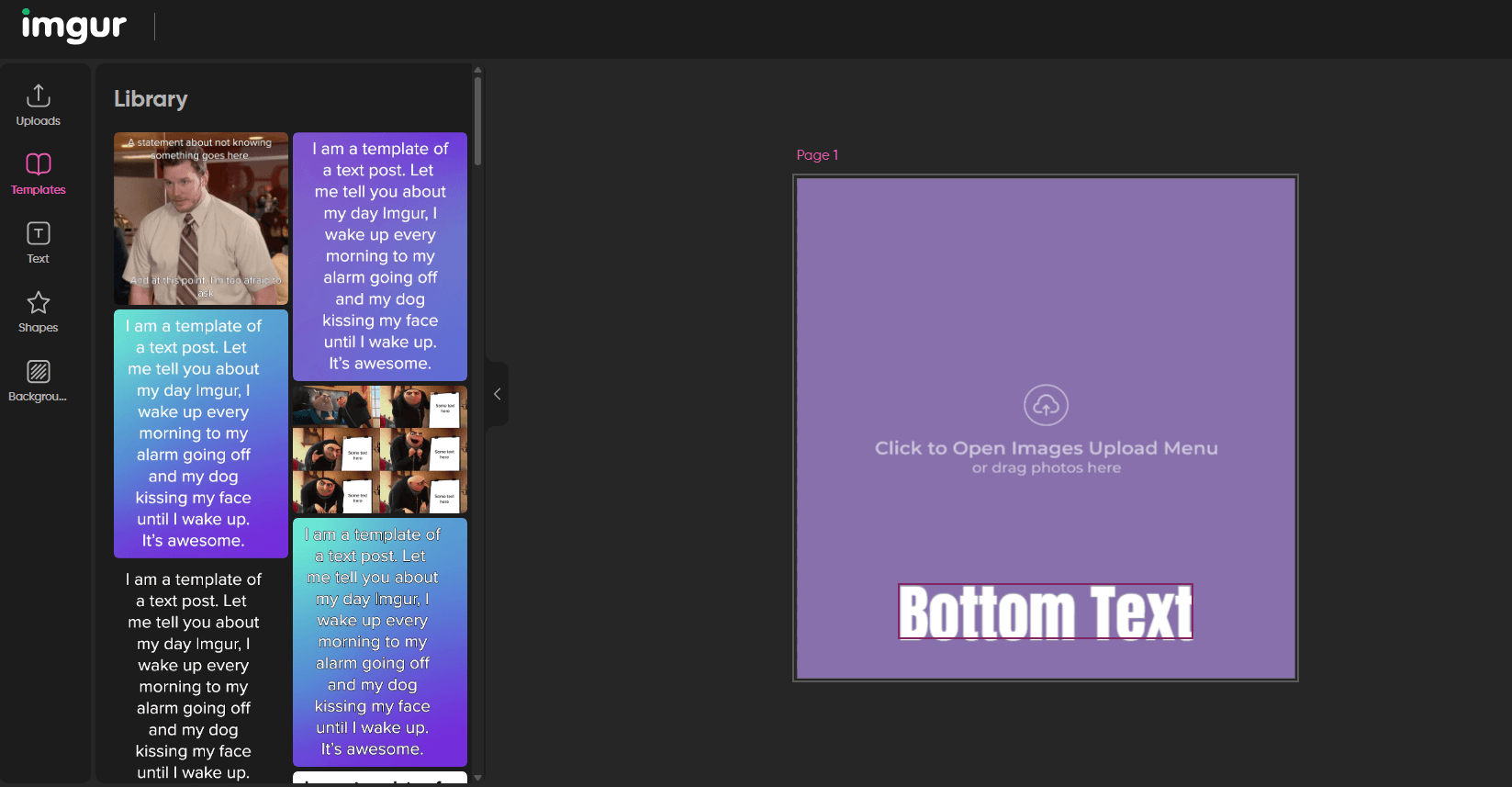
Task: Choose the black background text post template
Action: tap(200, 675)
